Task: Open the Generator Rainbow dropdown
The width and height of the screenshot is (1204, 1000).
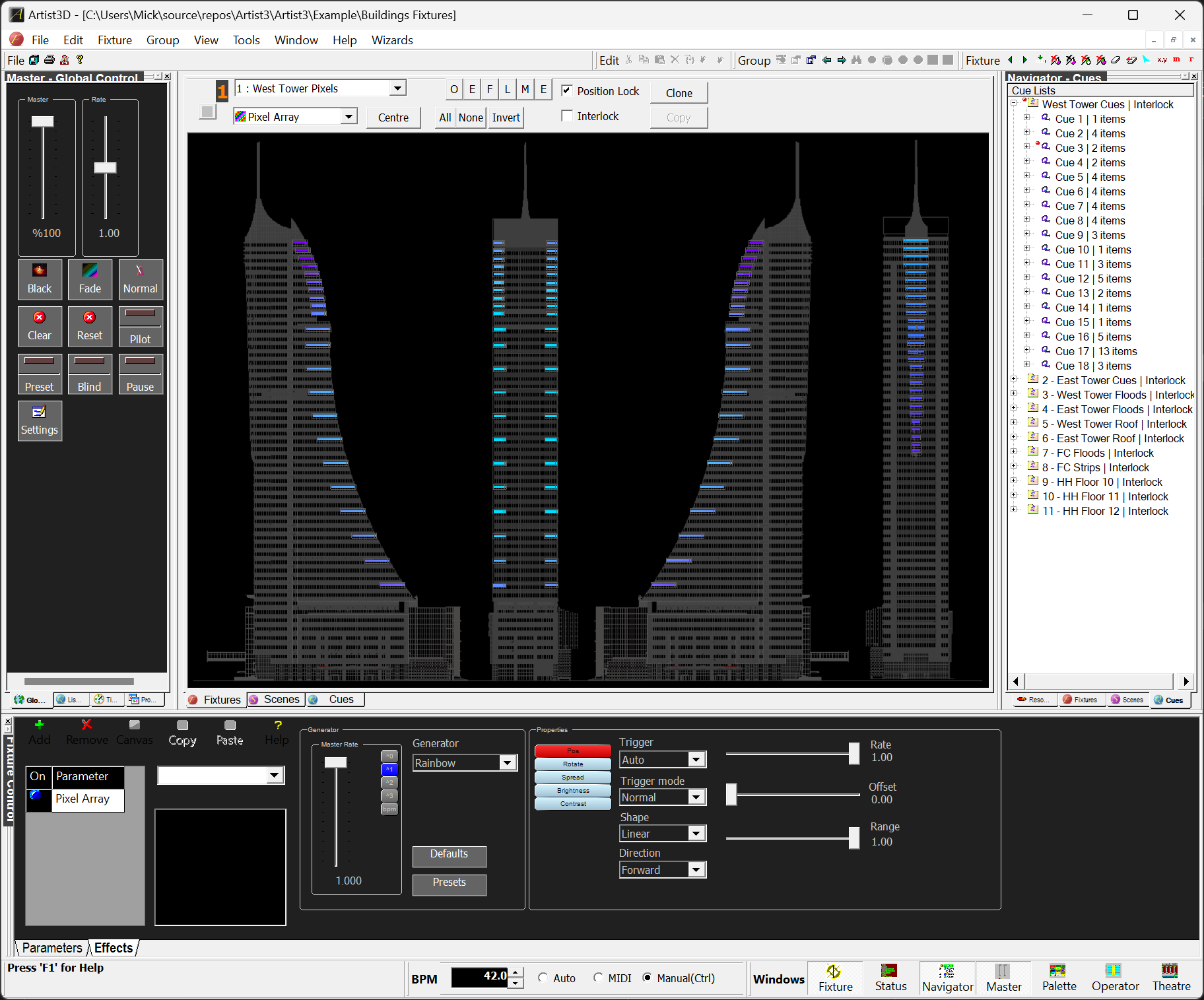Action: point(507,763)
